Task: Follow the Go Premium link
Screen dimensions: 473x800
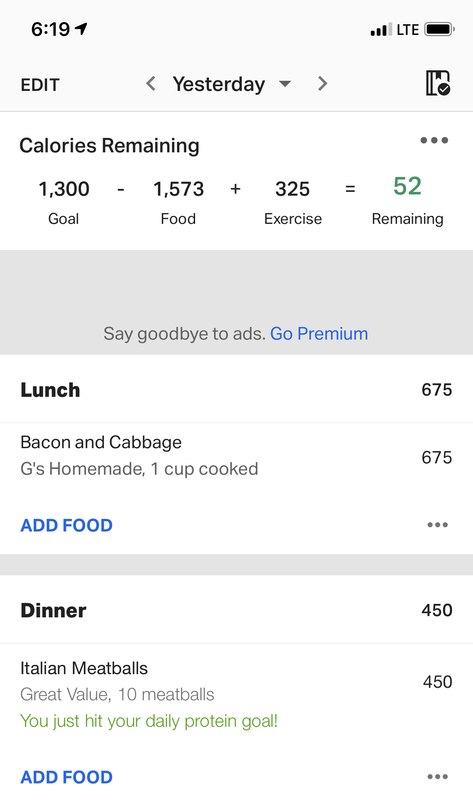Action: point(319,334)
